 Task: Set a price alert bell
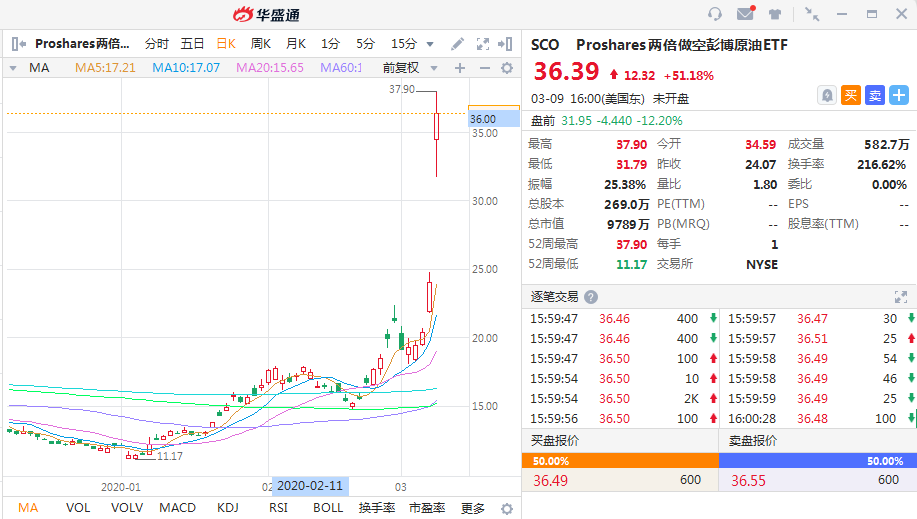827,95
